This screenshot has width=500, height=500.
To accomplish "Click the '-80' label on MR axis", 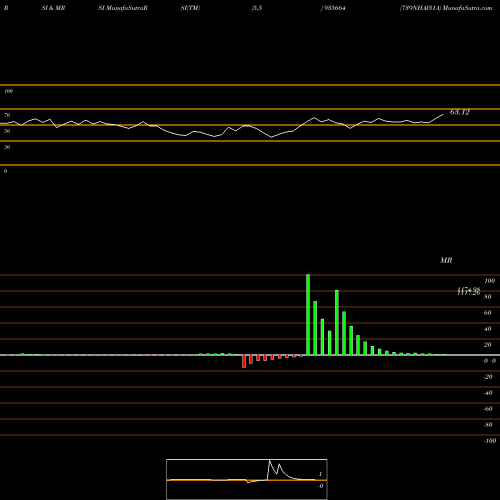I will [x=488, y=425].
